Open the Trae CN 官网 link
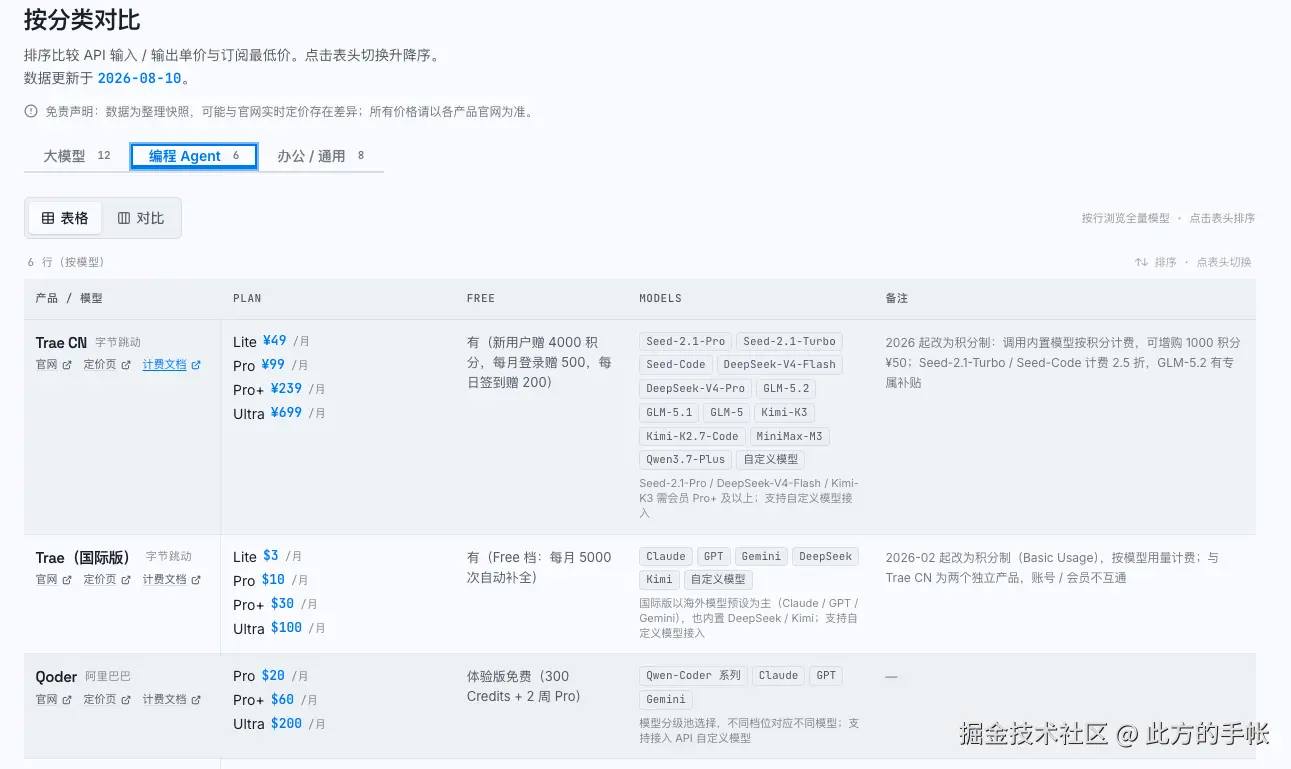This screenshot has width=1291, height=769. click(x=53, y=365)
